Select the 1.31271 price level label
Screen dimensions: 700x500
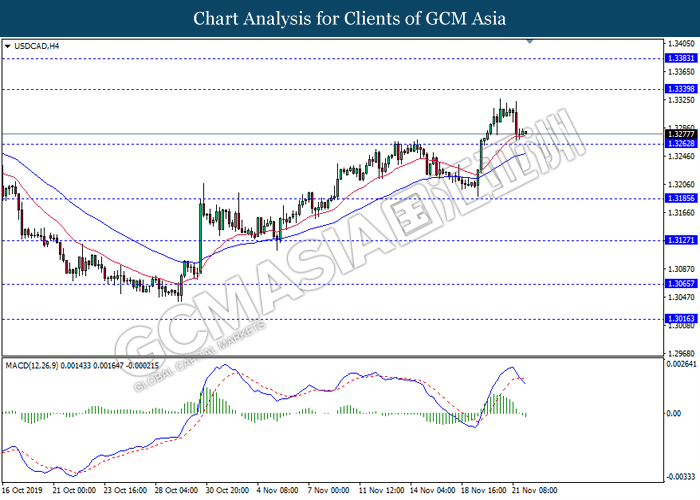681,240
